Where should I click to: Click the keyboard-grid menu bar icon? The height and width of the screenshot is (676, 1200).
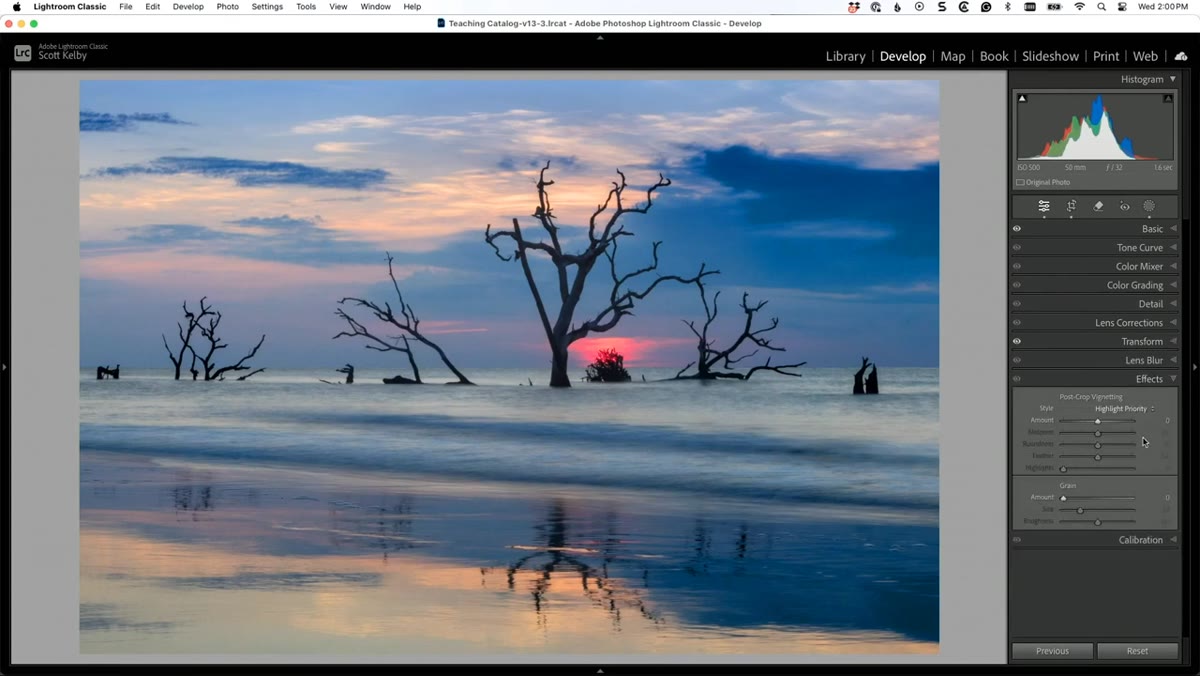(1029, 7)
